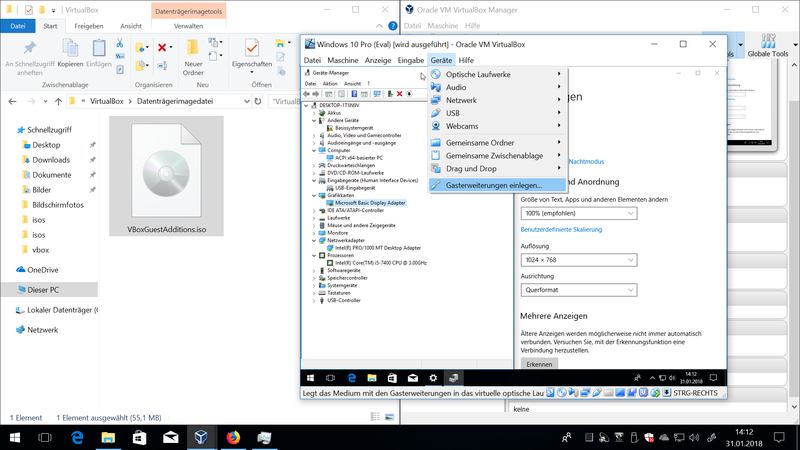The height and width of the screenshot is (450, 800).
Task: Switch to the Ansicht ribbon tab in Explorer
Action: pyautogui.click(x=131, y=26)
